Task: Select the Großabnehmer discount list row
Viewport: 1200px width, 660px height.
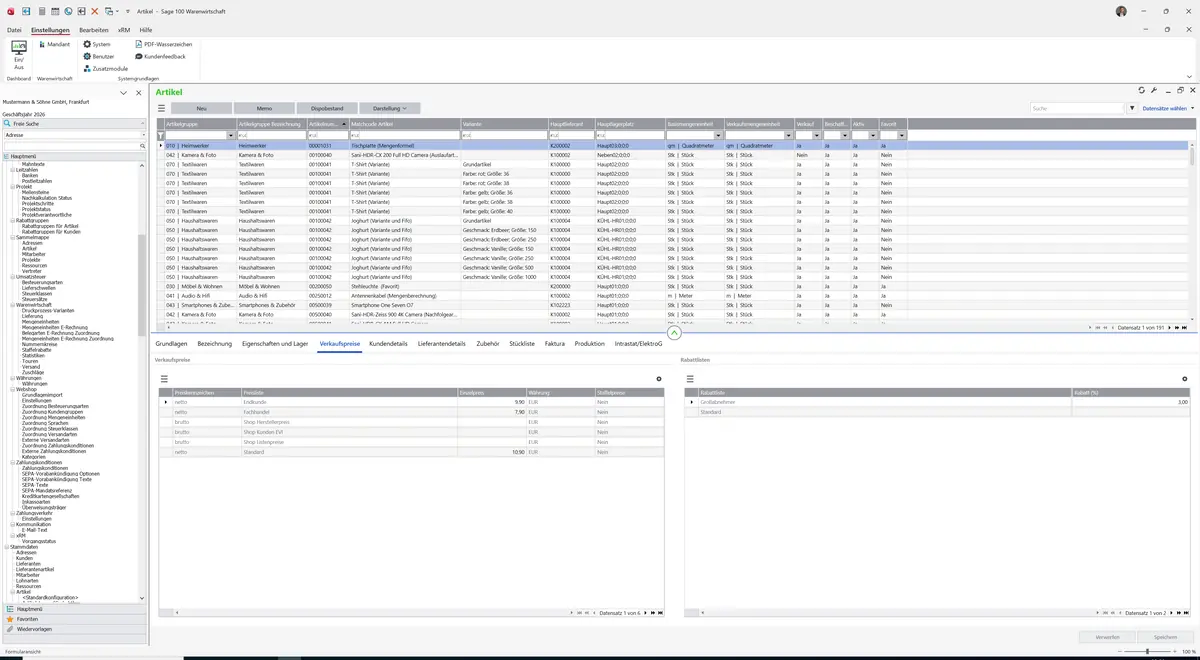Action: click(937, 402)
